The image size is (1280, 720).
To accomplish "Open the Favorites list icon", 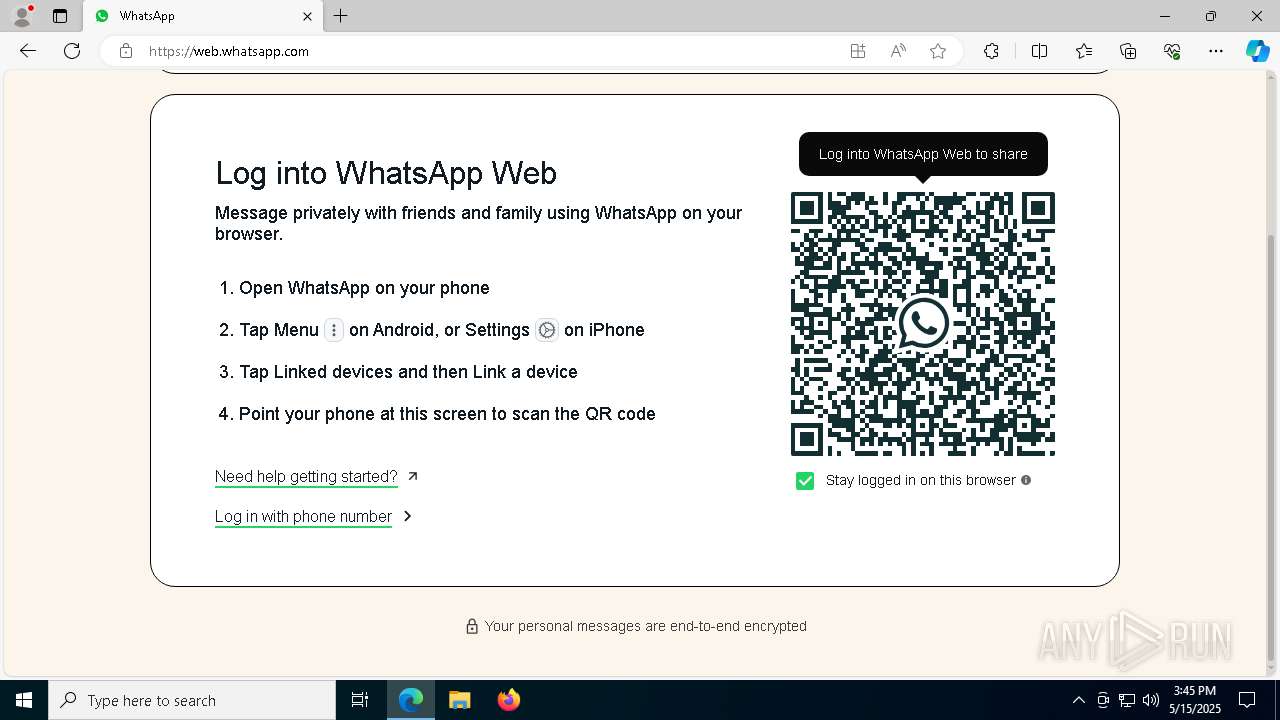I will [x=1084, y=51].
